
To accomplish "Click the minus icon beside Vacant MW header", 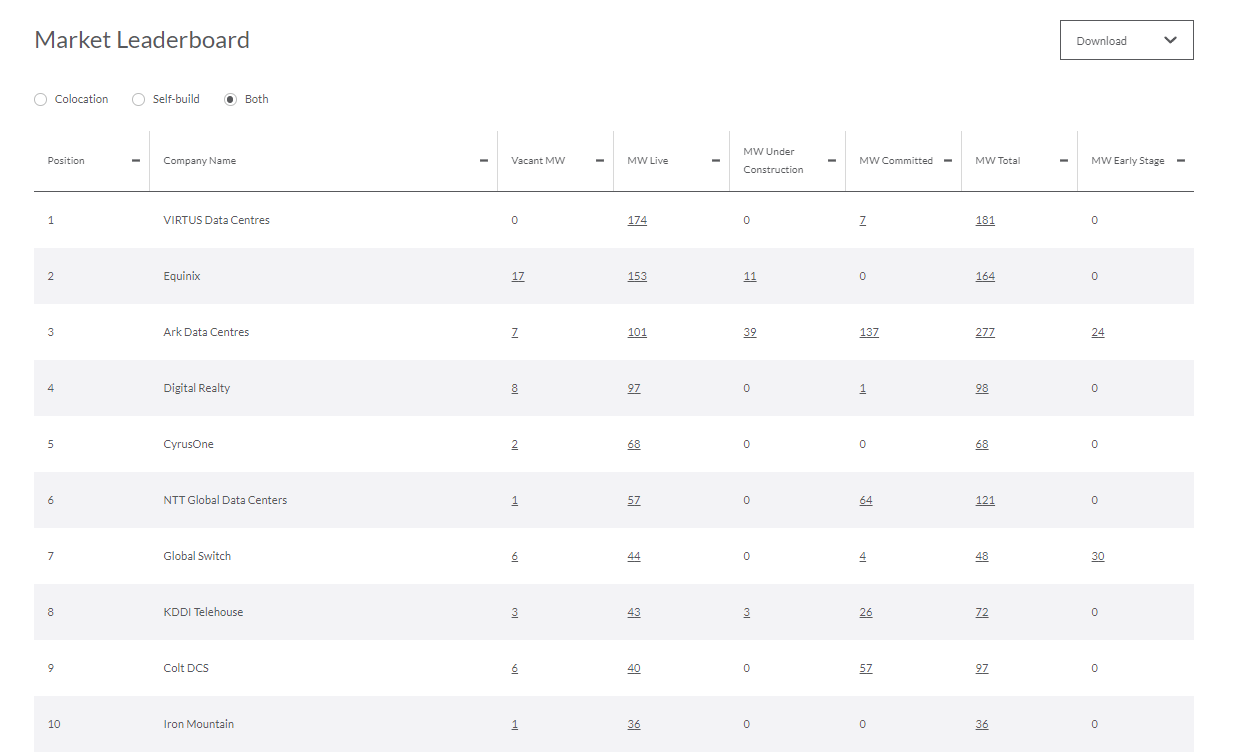I will (x=600, y=161).
